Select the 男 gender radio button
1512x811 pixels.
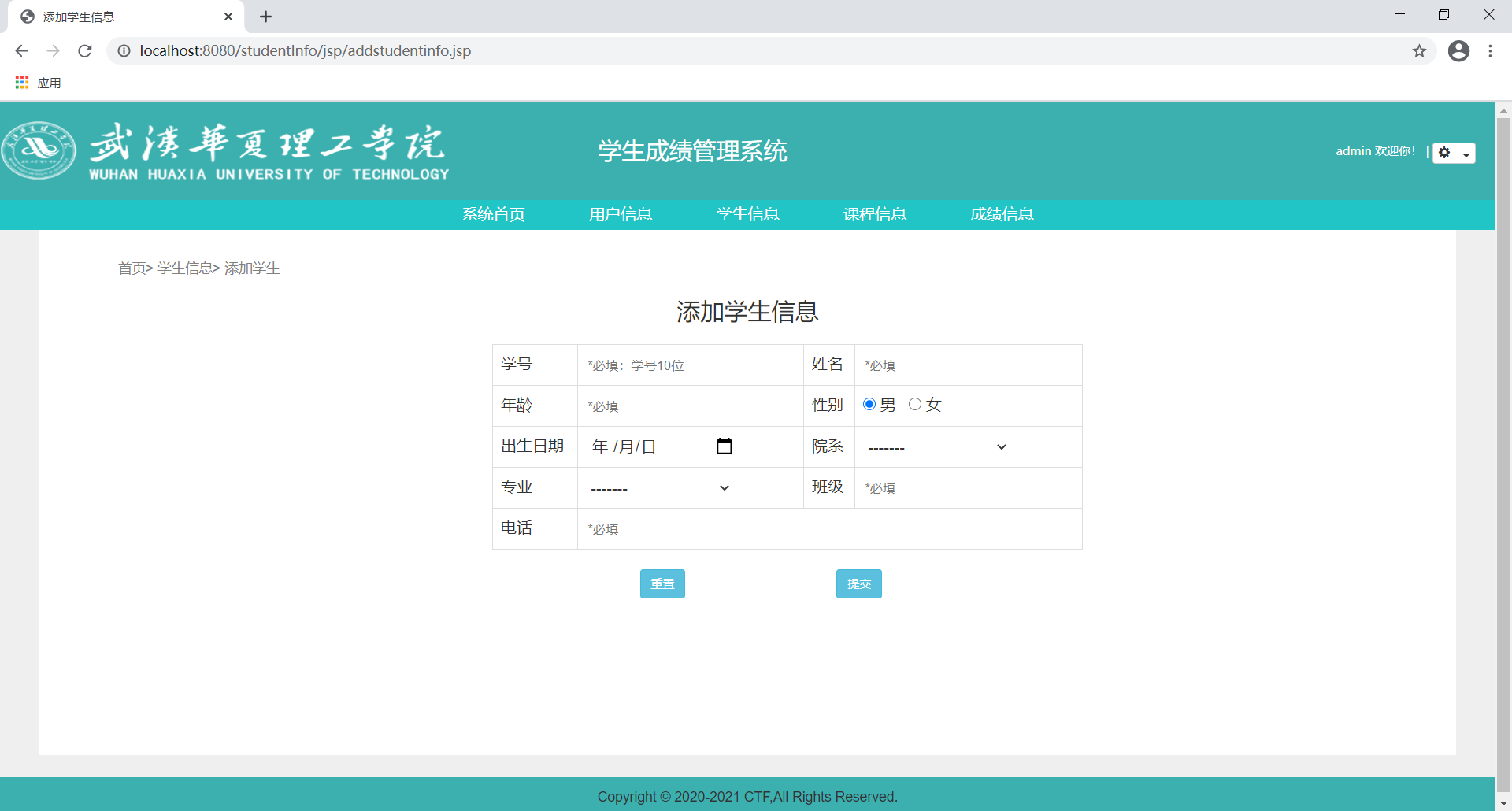pos(869,405)
